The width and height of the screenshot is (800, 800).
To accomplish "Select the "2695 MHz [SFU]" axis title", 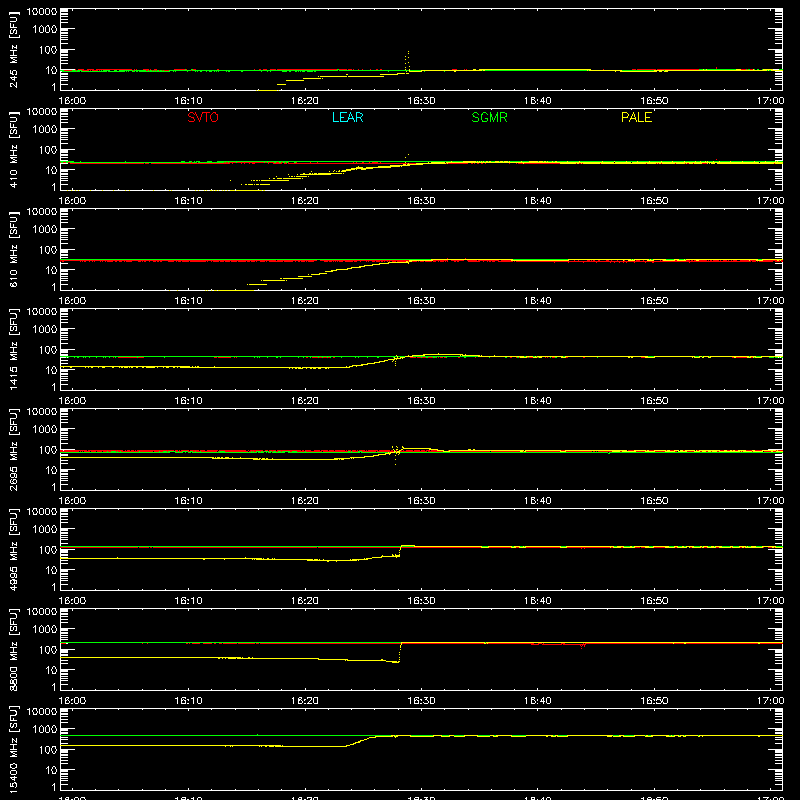I will (14, 449).
